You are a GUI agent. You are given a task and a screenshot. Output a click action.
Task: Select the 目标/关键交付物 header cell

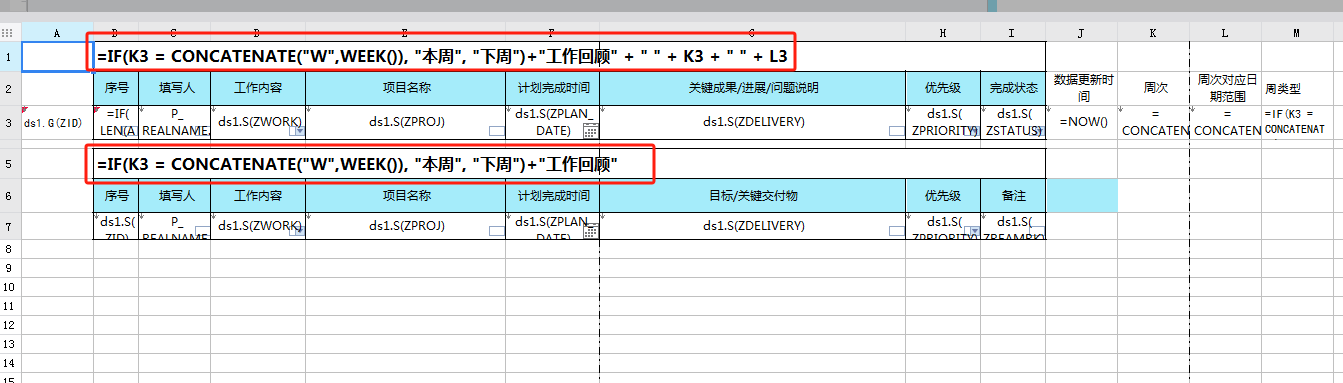753,195
